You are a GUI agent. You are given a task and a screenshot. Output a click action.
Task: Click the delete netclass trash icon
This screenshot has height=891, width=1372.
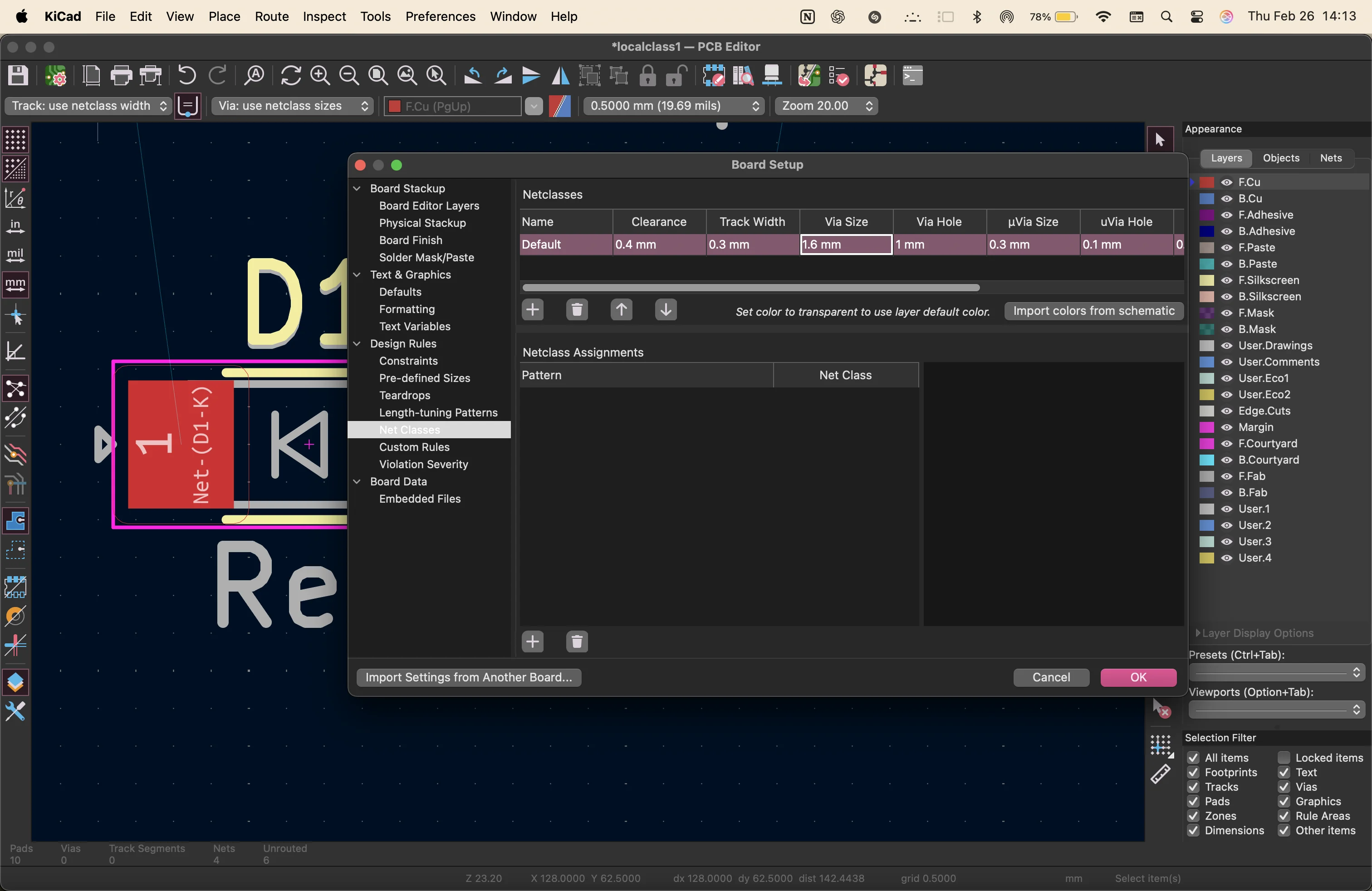coord(577,310)
